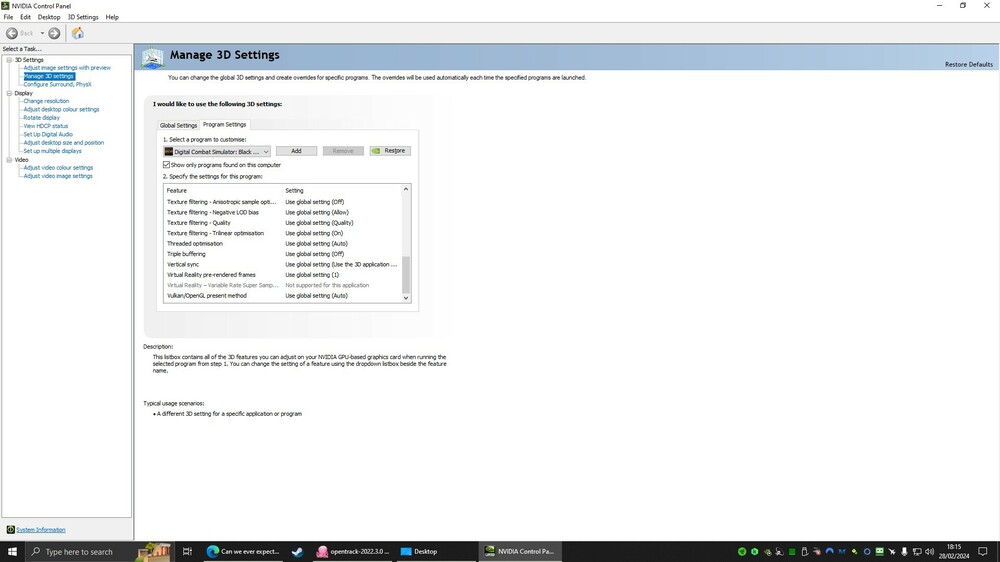Open the Desktop menu

[x=49, y=17]
